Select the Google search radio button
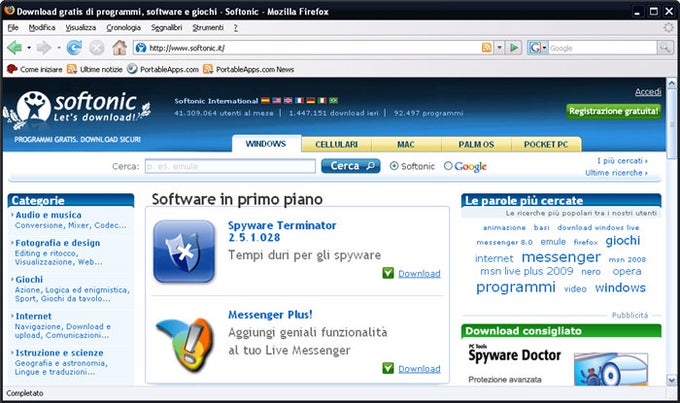The height and width of the screenshot is (403, 680). click(448, 166)
